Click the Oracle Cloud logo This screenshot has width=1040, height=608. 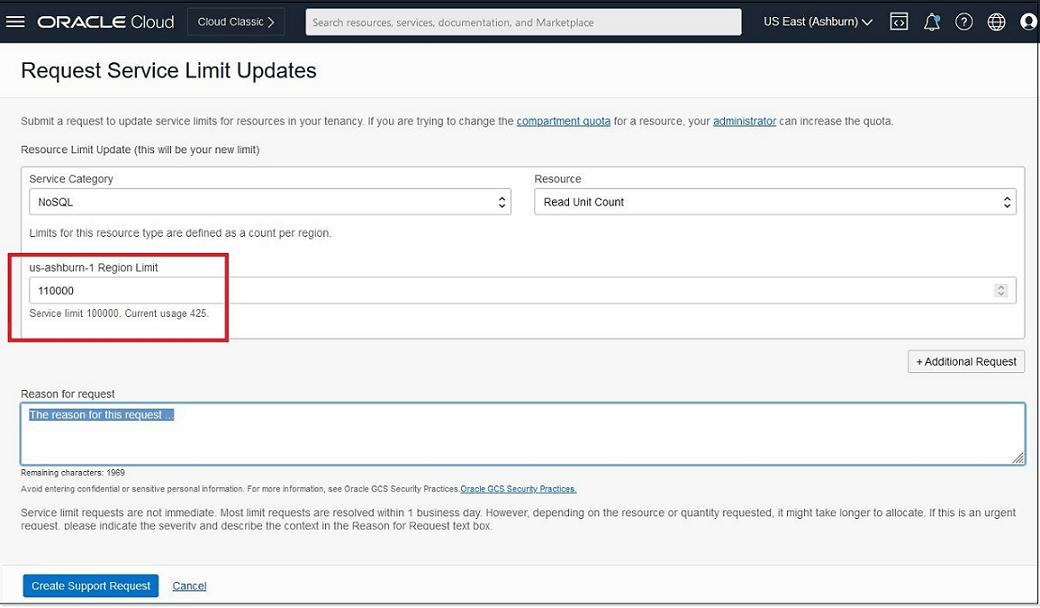tap(105, 22)
